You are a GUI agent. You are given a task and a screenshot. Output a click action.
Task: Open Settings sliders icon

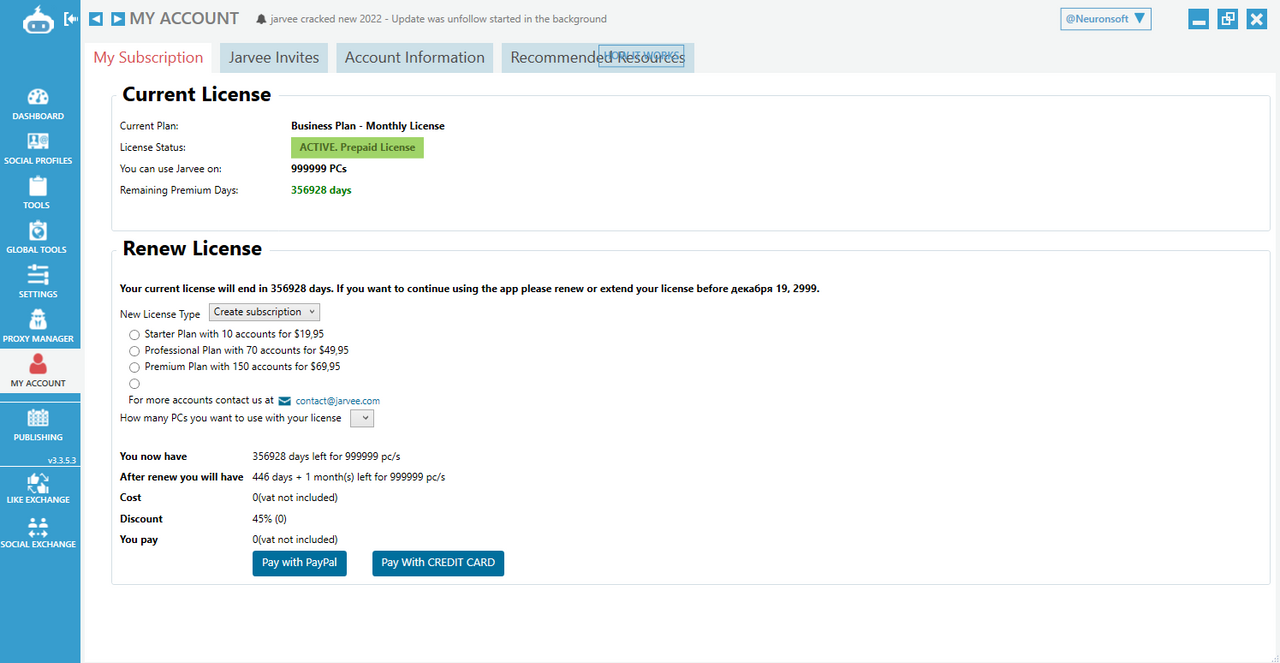tap(38, 276)
